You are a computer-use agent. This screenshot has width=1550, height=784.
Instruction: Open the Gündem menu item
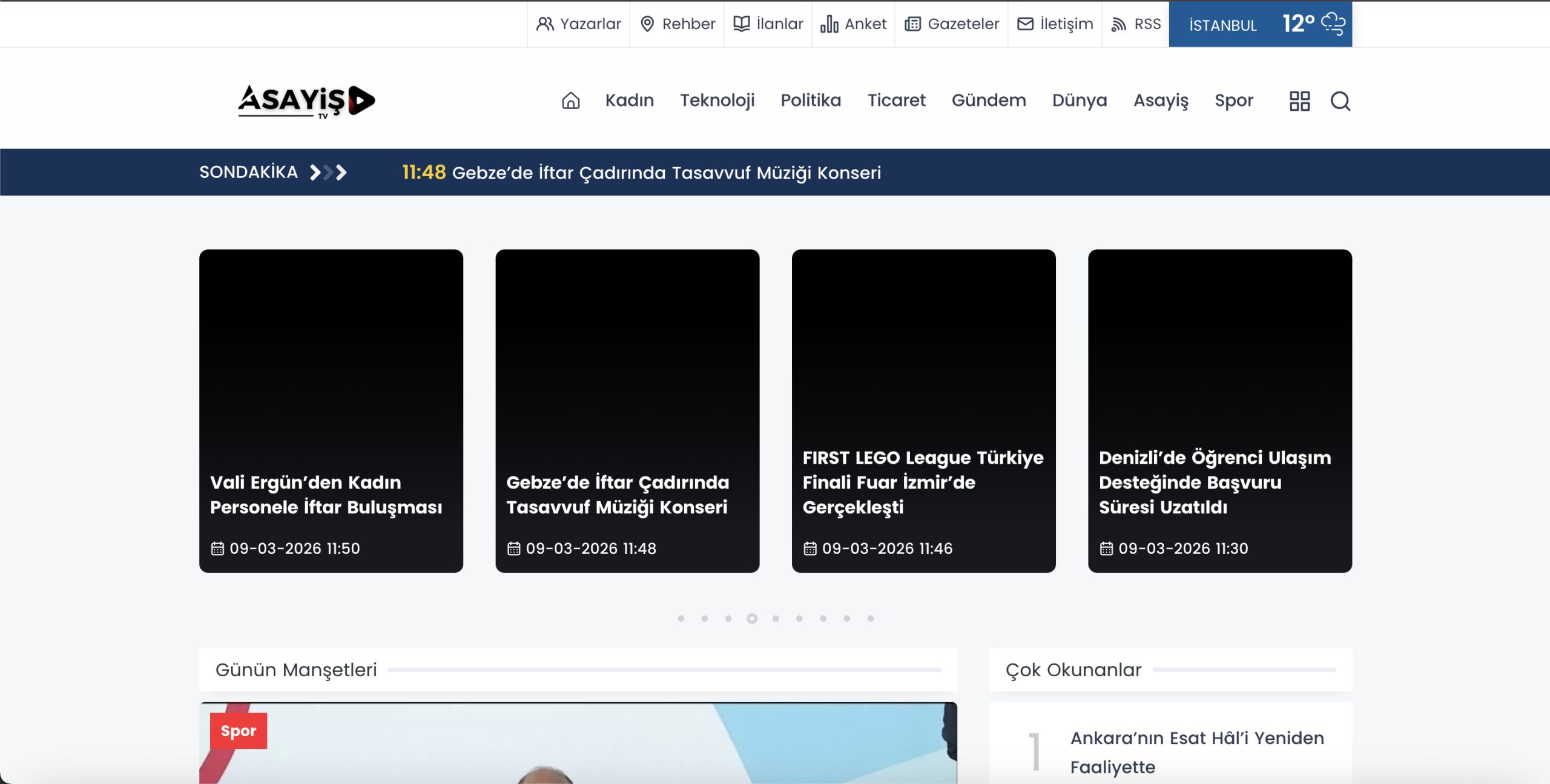pos(988,100)
